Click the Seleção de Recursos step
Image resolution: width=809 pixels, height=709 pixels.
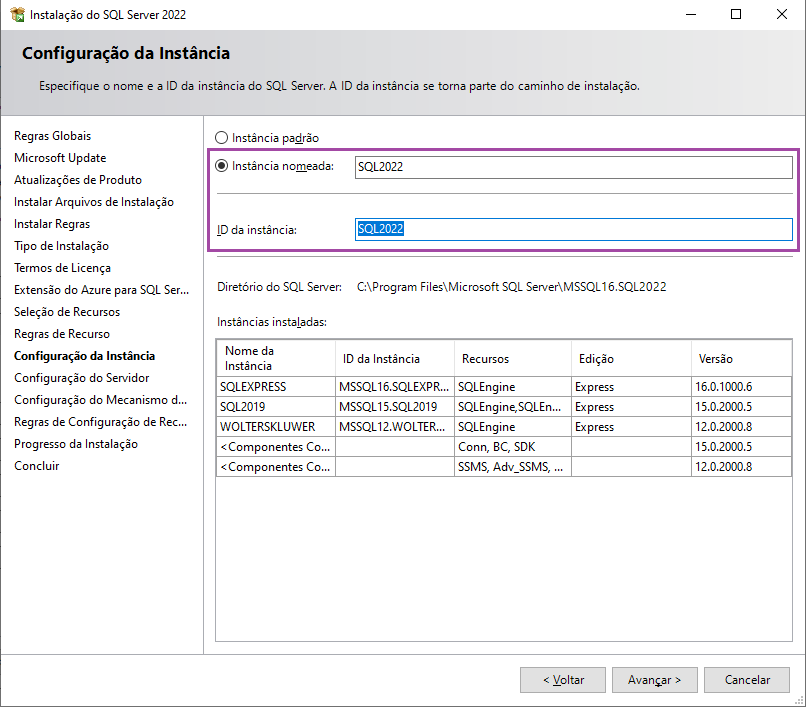pyautogui.click(x=67, y=312)
